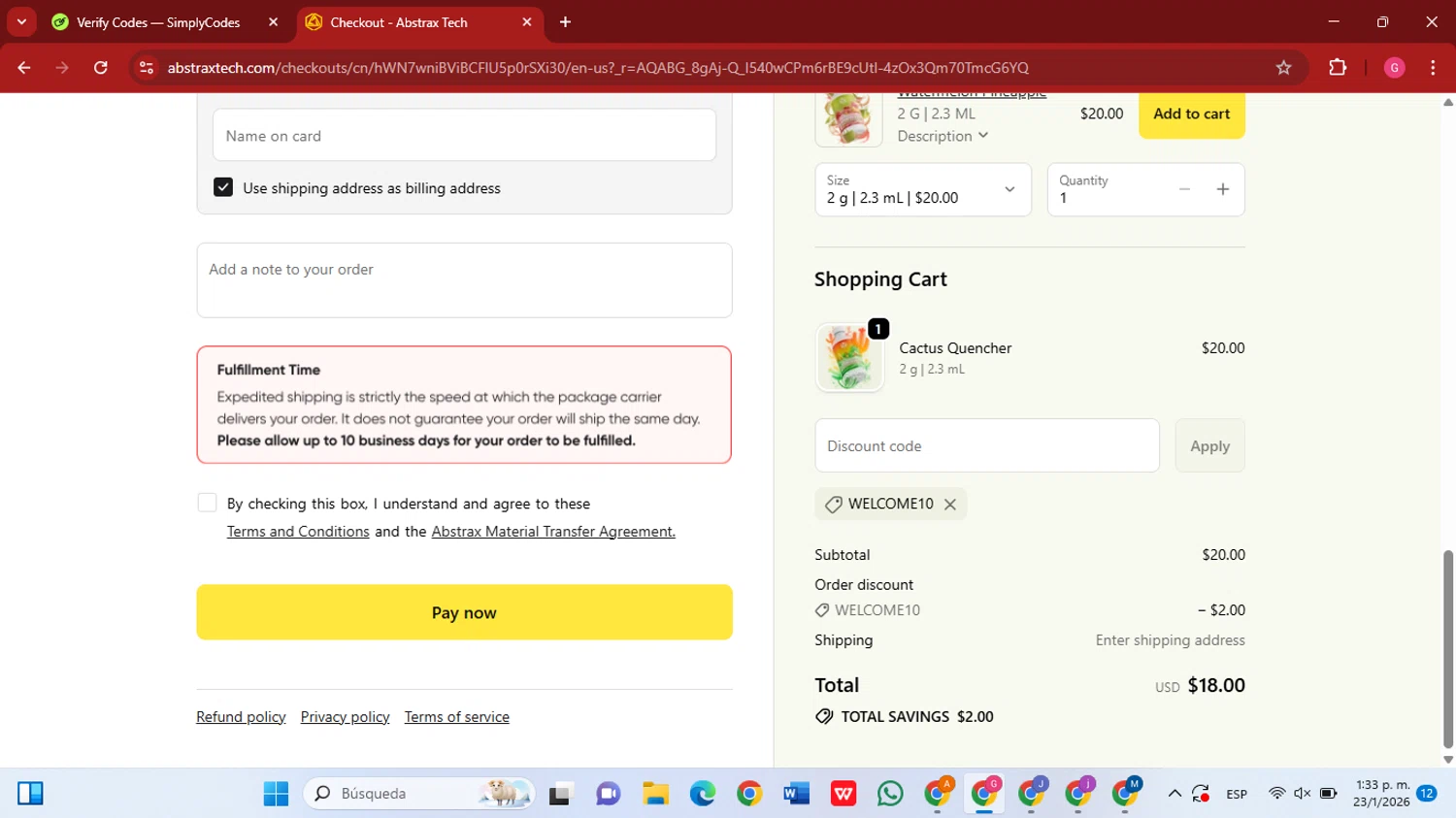
Task: Click the total USD $18.00 amount
Action: point(1200,685)
